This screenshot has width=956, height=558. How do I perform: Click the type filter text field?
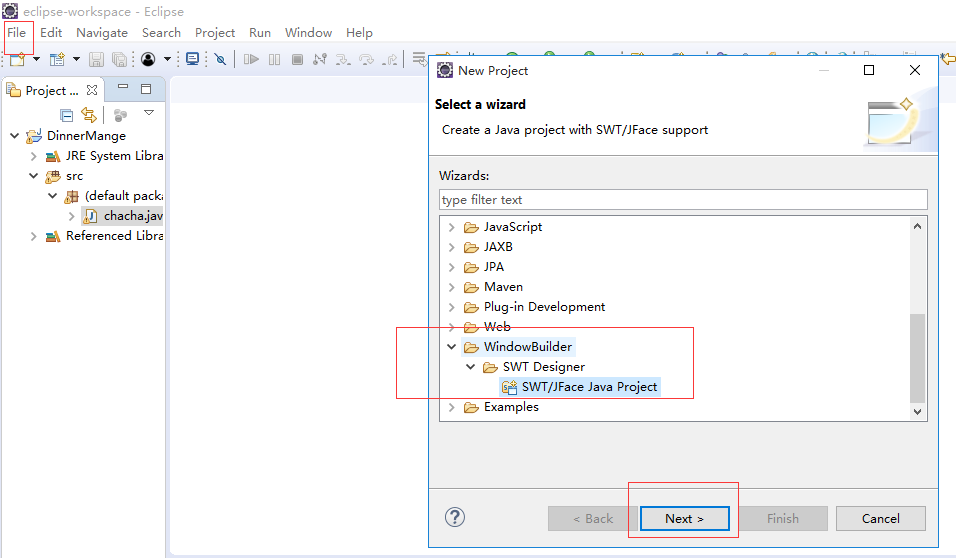click(683, 199)
